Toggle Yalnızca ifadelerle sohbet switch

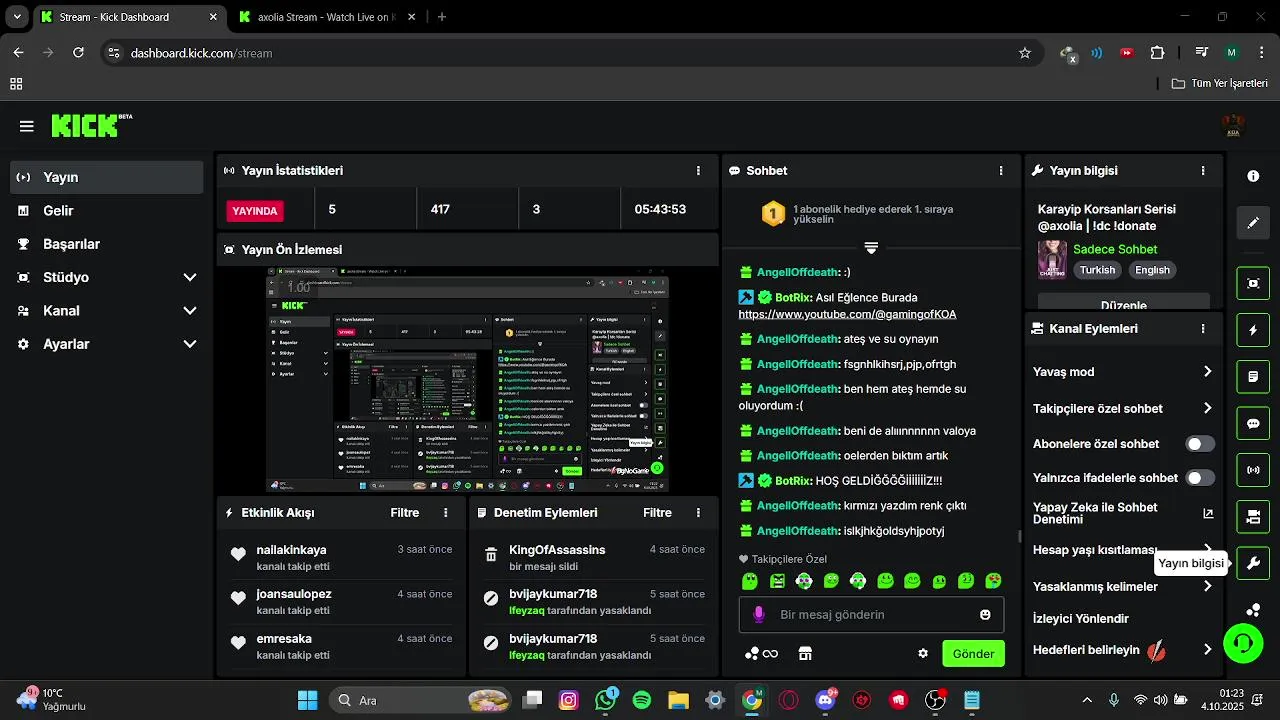tap(1200, 478)
